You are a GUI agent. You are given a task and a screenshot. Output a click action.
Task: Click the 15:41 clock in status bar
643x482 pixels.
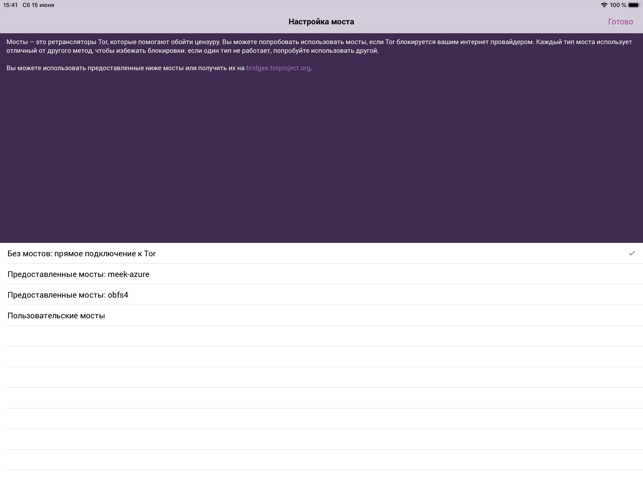click(10, 5)
